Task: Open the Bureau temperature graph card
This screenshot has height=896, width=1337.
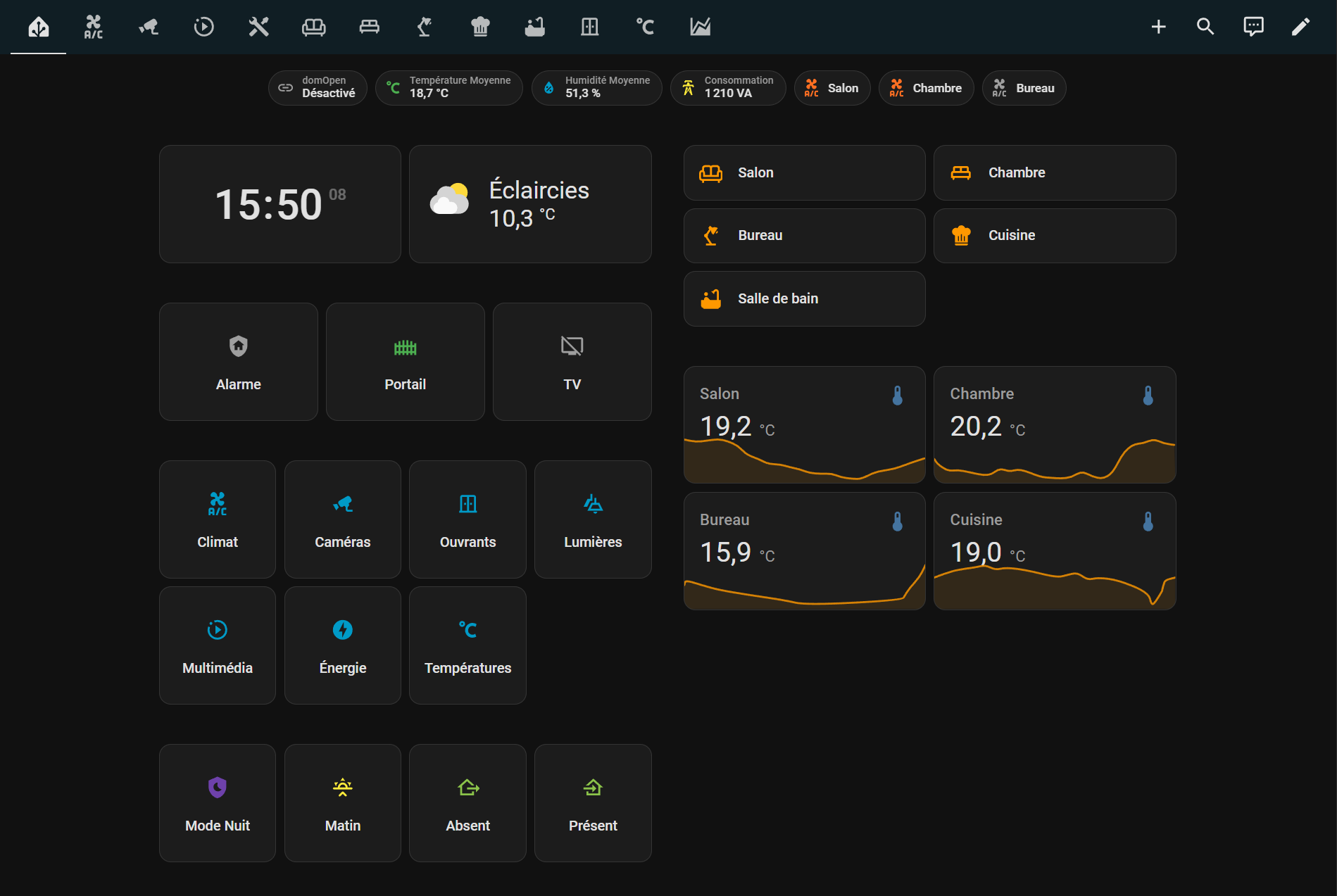Action: (804, 551)
